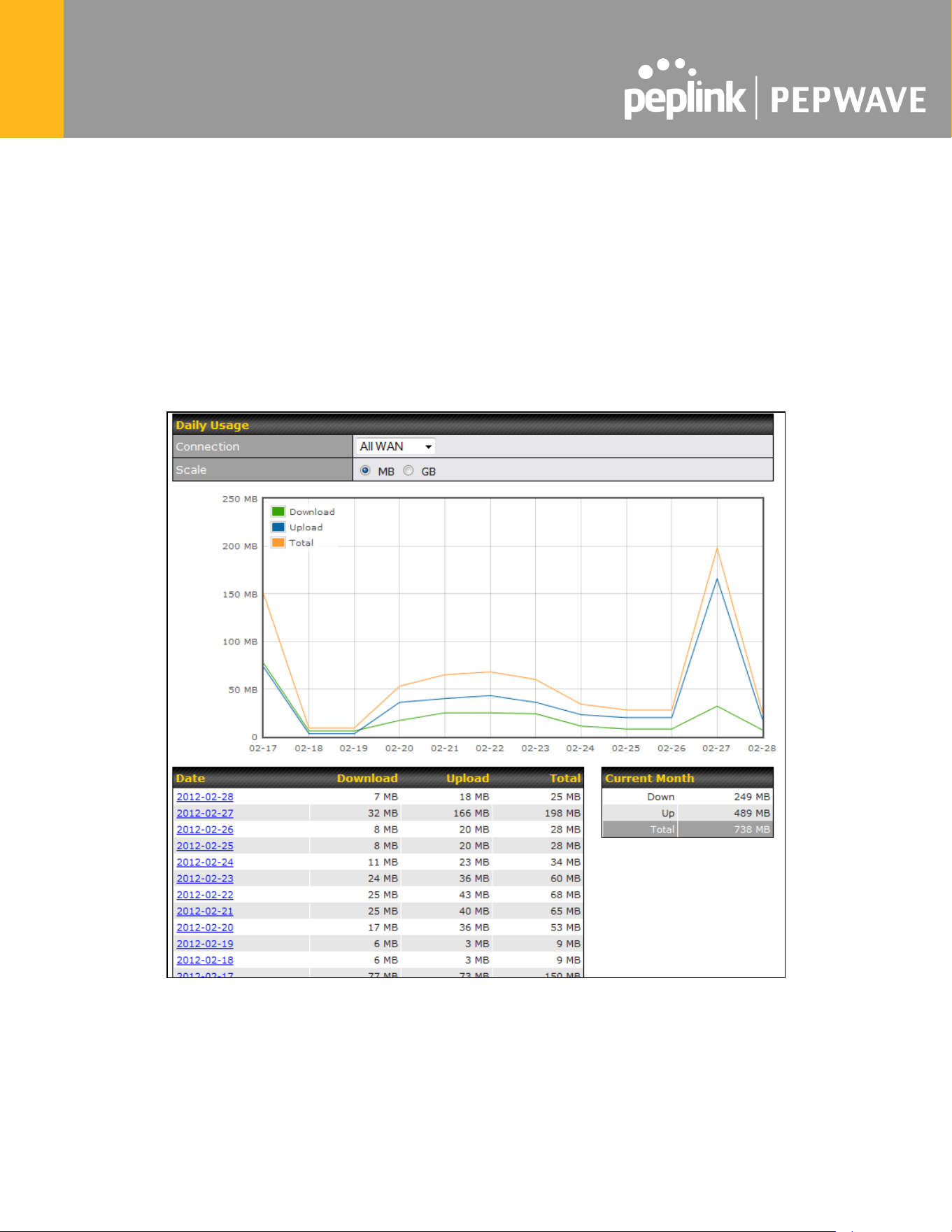The width and height of the screenshot is (952, 1232).
Task: Open the 2012-02-24 daily link
Action: tap(205, 862)
